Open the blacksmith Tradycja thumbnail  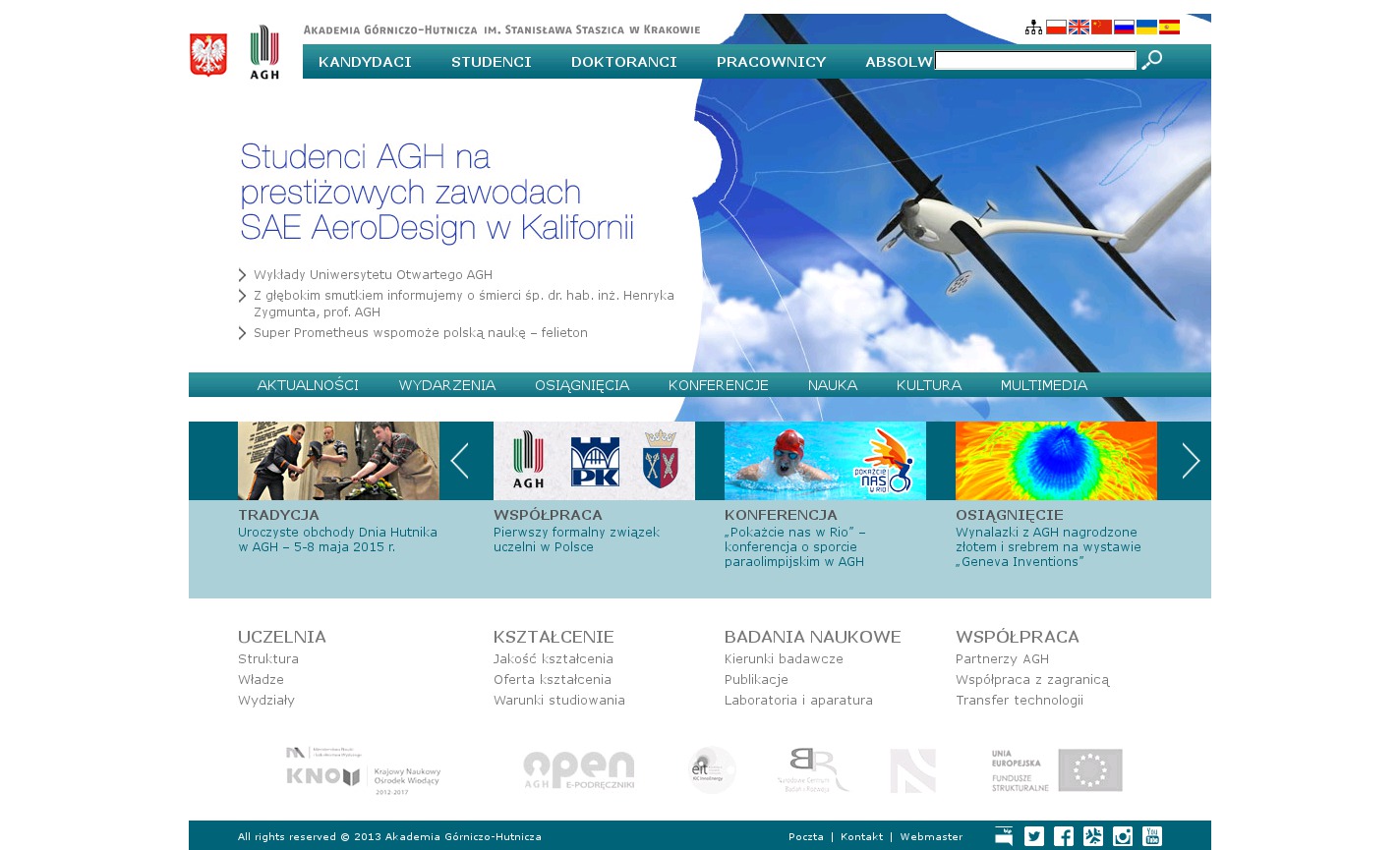pos(338,461)
